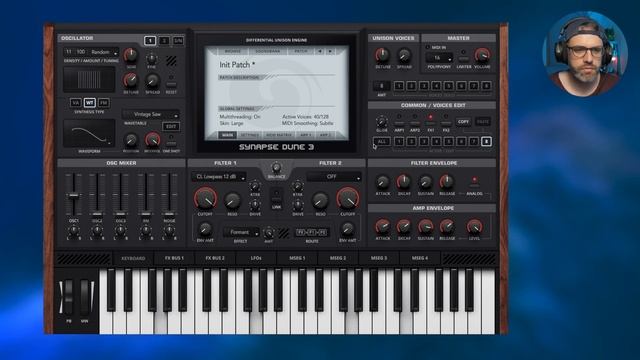Open the MSEG 4 tab
This screenshot has width=640, height=360.
pos(420,258)
